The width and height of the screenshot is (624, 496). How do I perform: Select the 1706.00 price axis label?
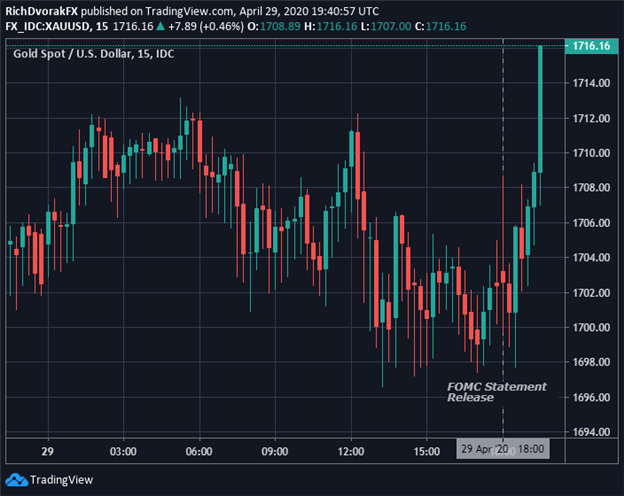click(591, 223)
